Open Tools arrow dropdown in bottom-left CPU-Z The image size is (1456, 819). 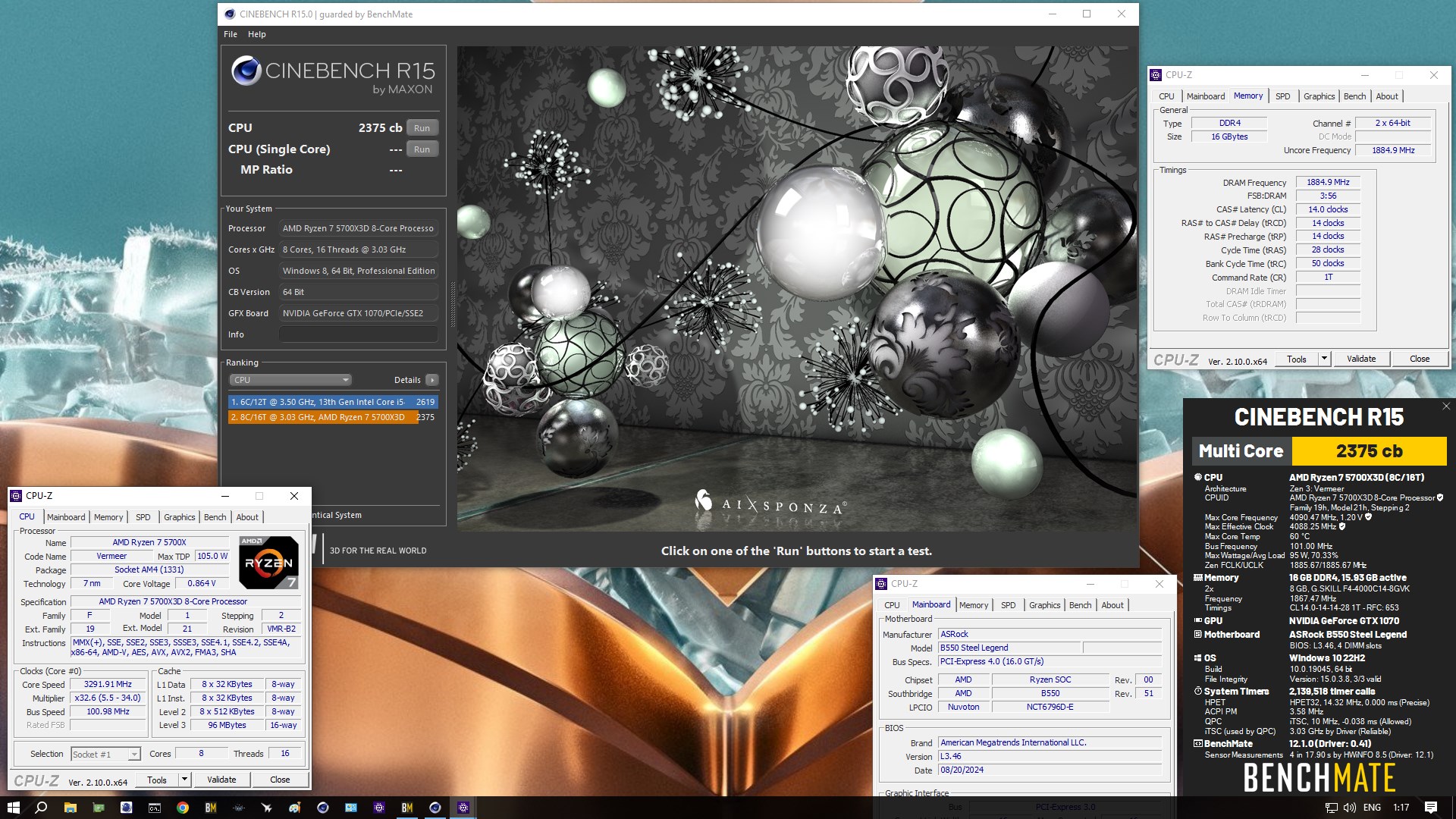click(184, 780)
